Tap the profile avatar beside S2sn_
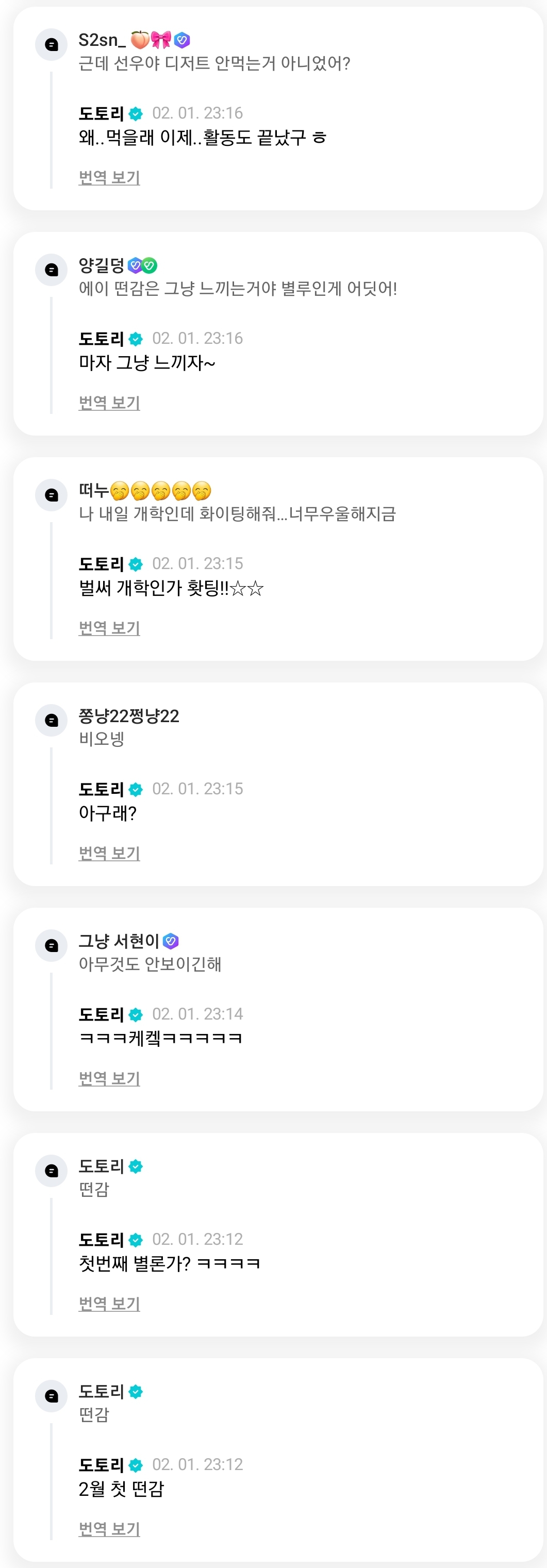This screenshot has height=1568, width=547. coord(52,44)
